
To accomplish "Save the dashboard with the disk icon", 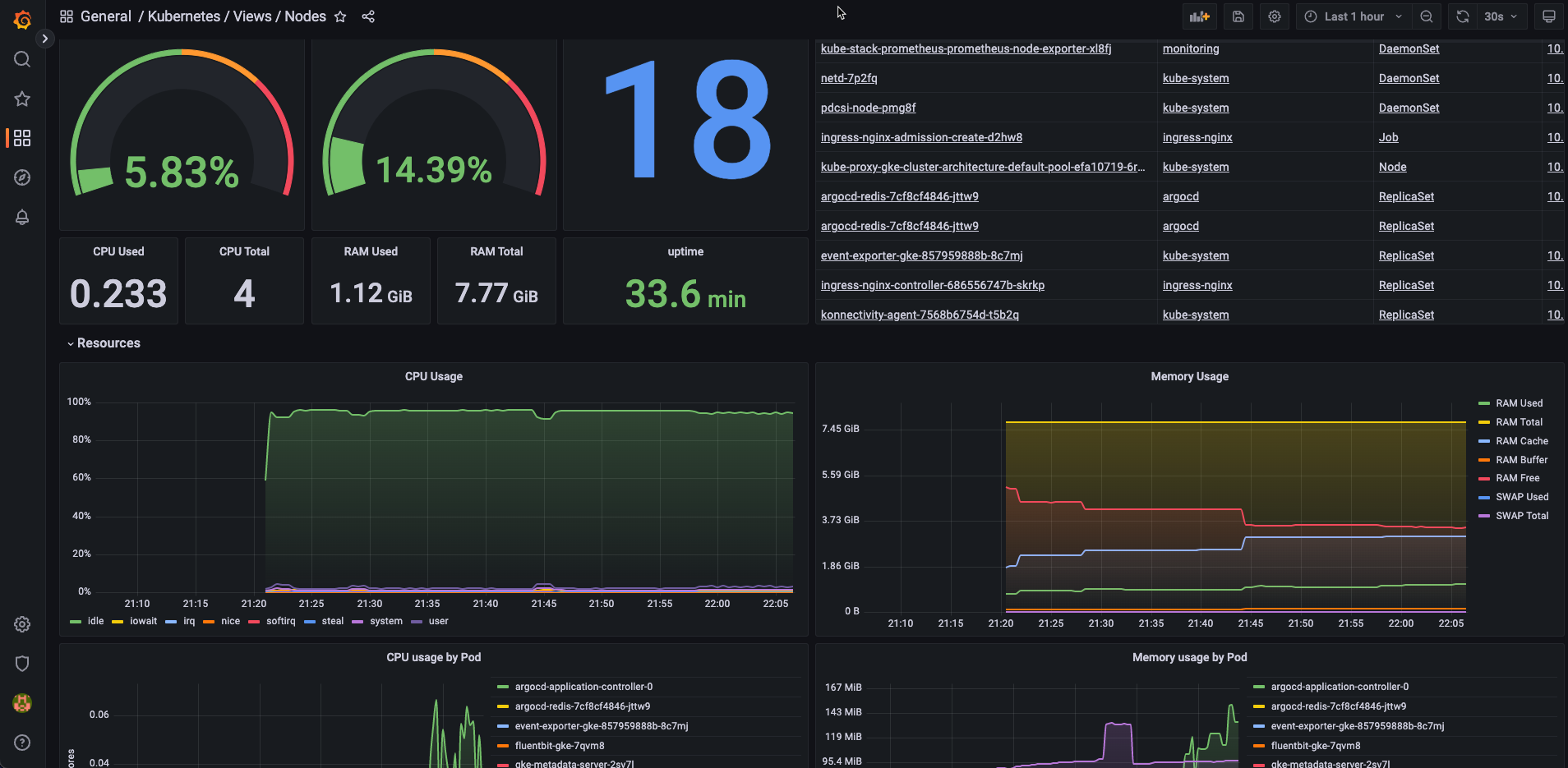I will tap(1238, 16).
